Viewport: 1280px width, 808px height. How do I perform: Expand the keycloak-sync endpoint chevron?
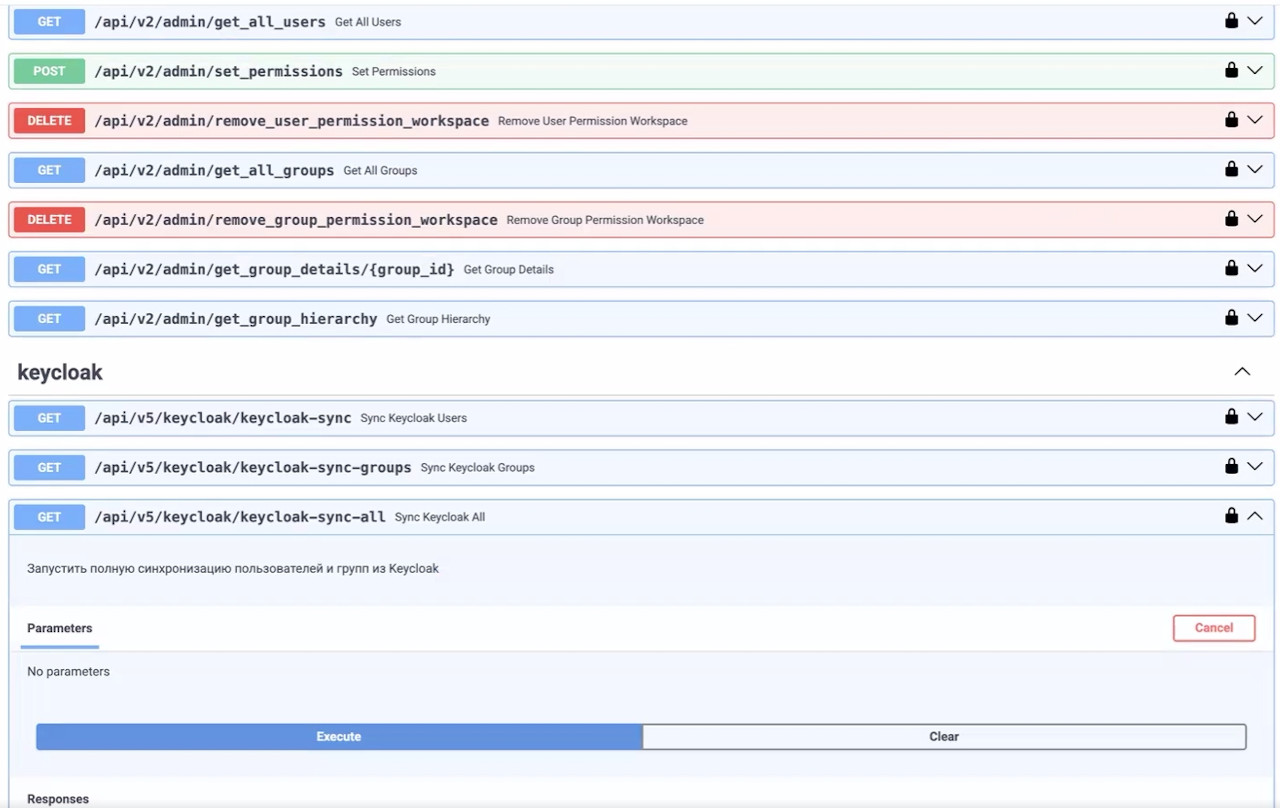point(1255,417)
